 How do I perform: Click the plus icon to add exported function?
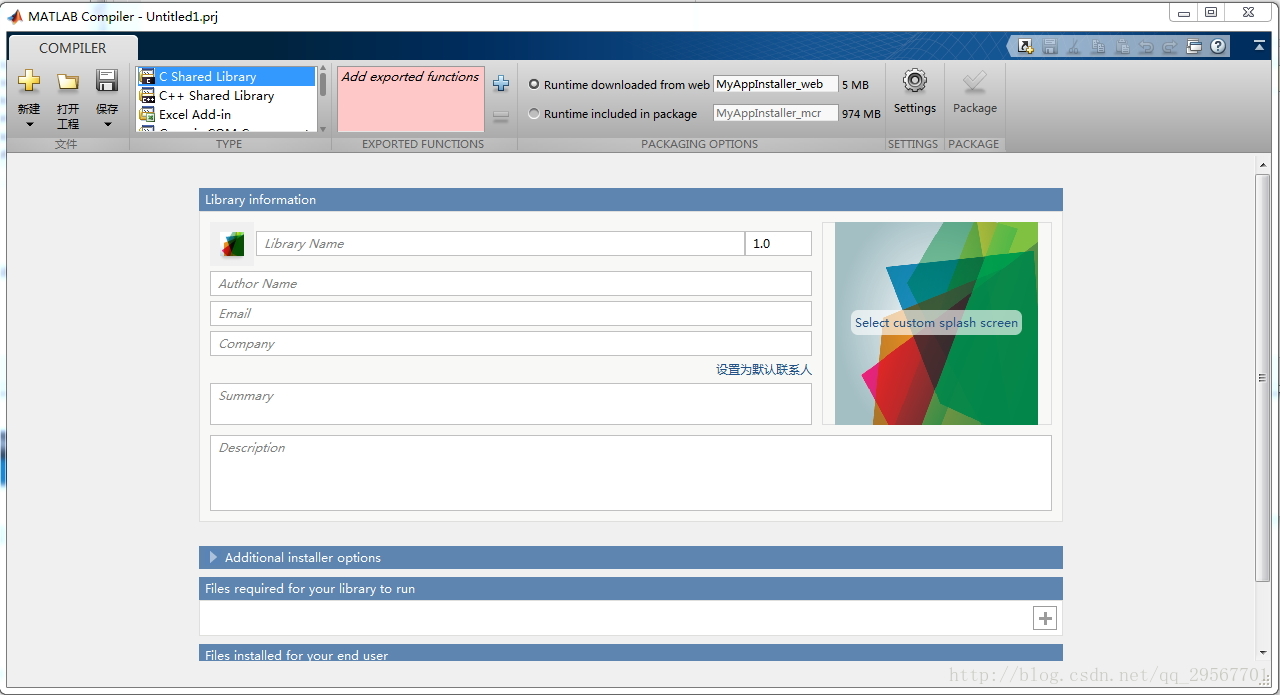[x=501, y=84]
